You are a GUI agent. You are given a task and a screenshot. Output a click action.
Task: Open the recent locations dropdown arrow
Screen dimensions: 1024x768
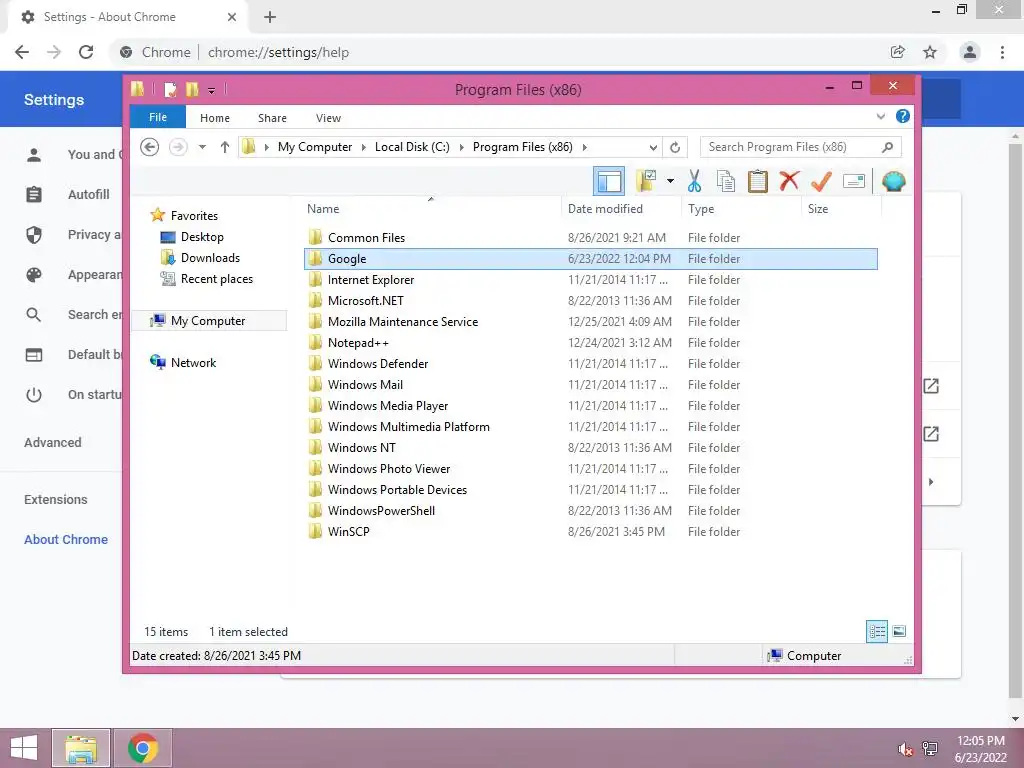point(202,147)
